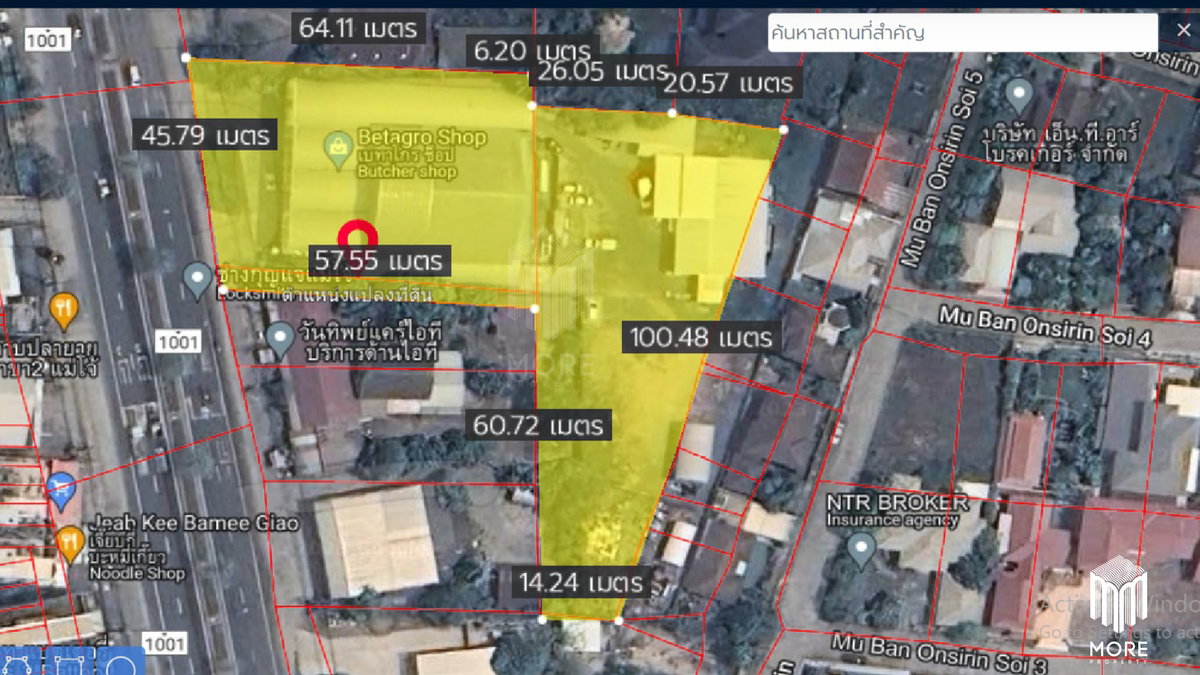This screenshot has width=1200, height=675.
Task: Click the 26.05 เมตร measurement label
Action: click(x=601, y=71)
